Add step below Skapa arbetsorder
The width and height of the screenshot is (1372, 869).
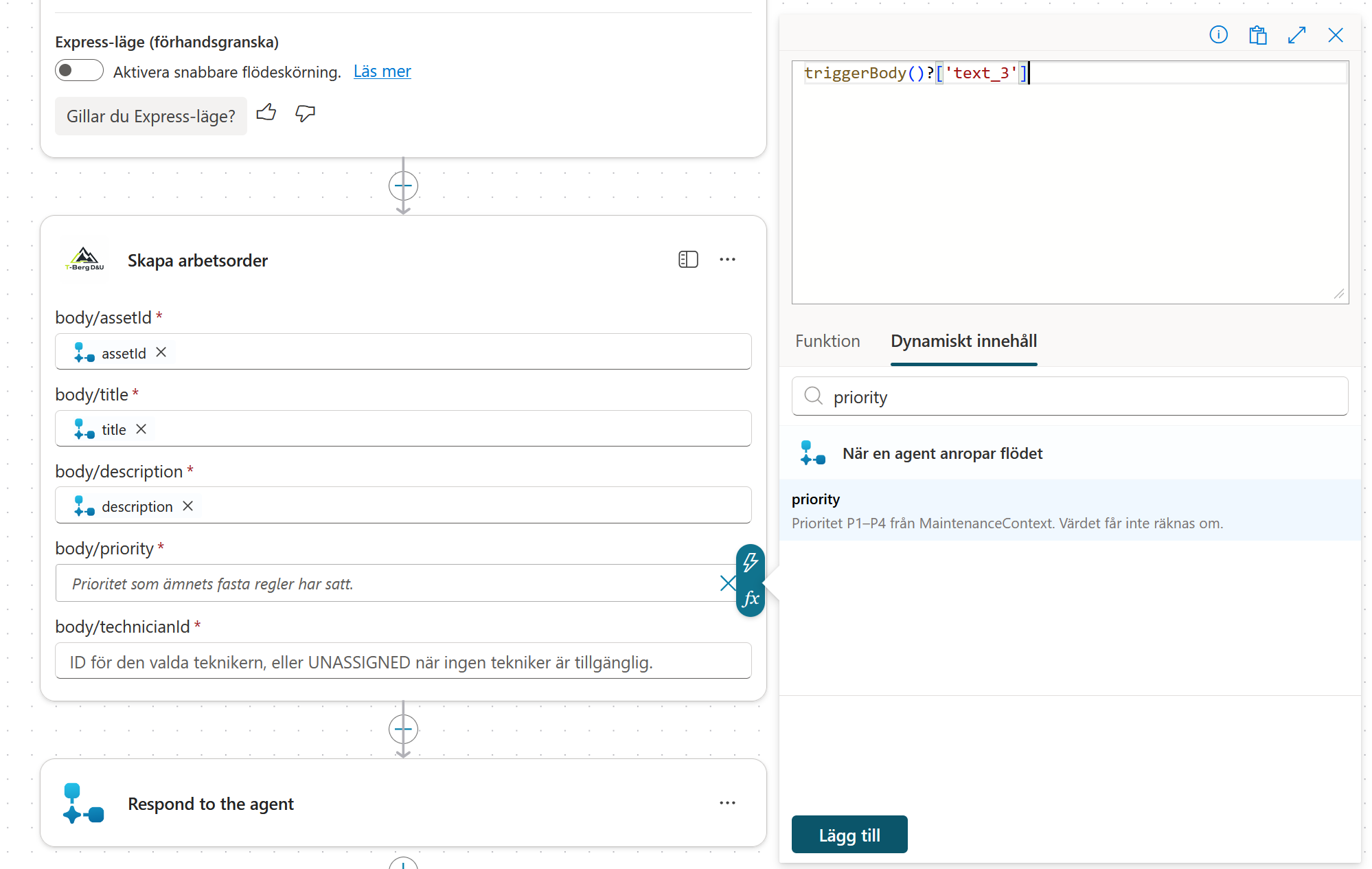(403, 729)
